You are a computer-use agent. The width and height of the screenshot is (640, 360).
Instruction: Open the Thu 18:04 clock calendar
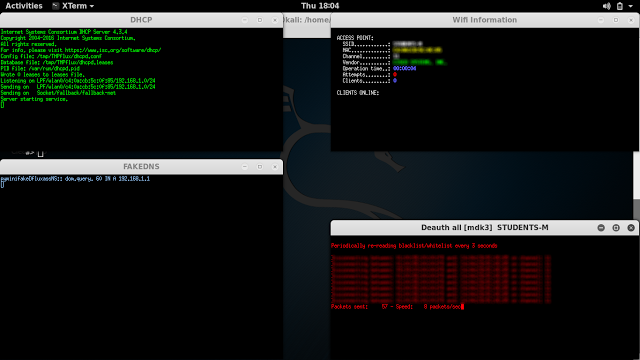click(320, 6)
